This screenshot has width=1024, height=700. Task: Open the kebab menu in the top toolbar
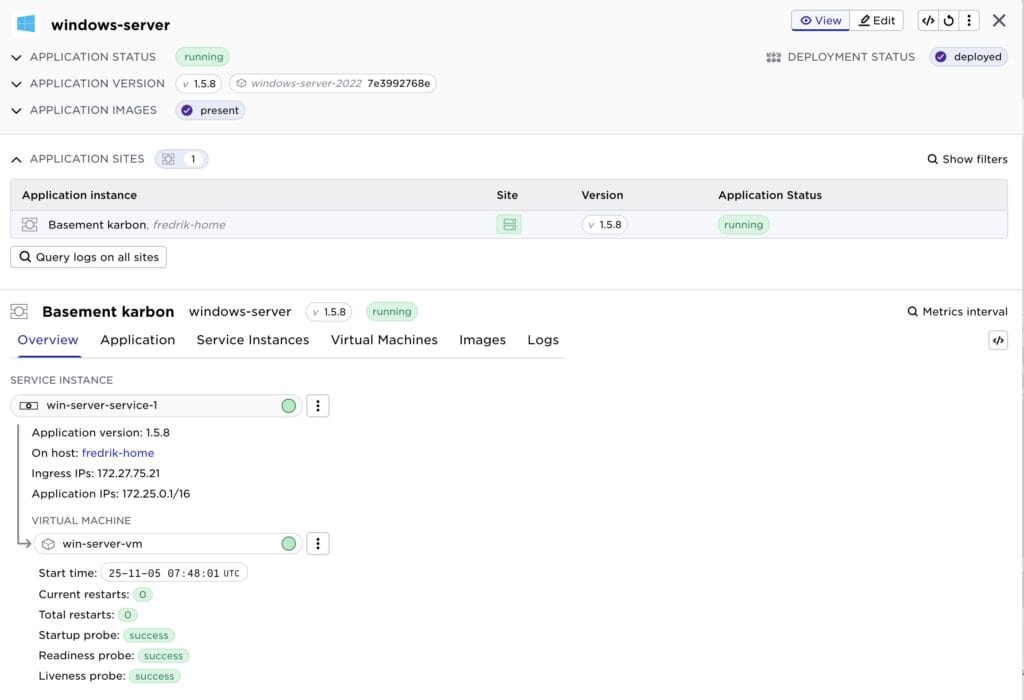tap(968, 20)
